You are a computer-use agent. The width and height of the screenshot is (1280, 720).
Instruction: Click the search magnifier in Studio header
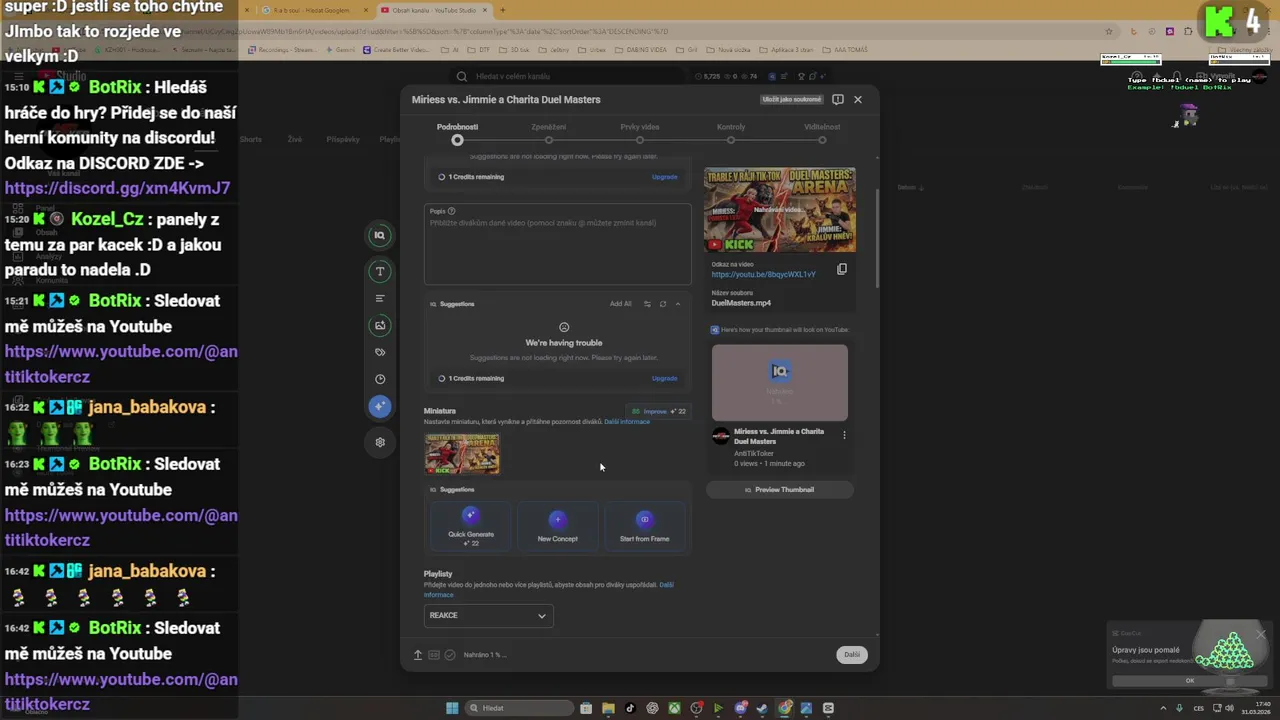[x=462, y=76]
